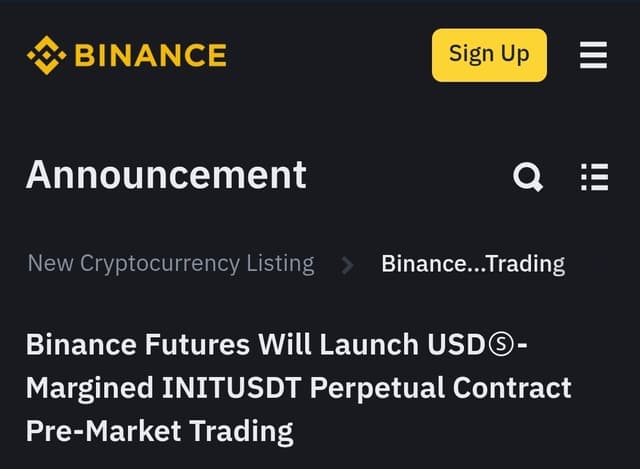Click the circled S symbol in headline

click(501, 345)
